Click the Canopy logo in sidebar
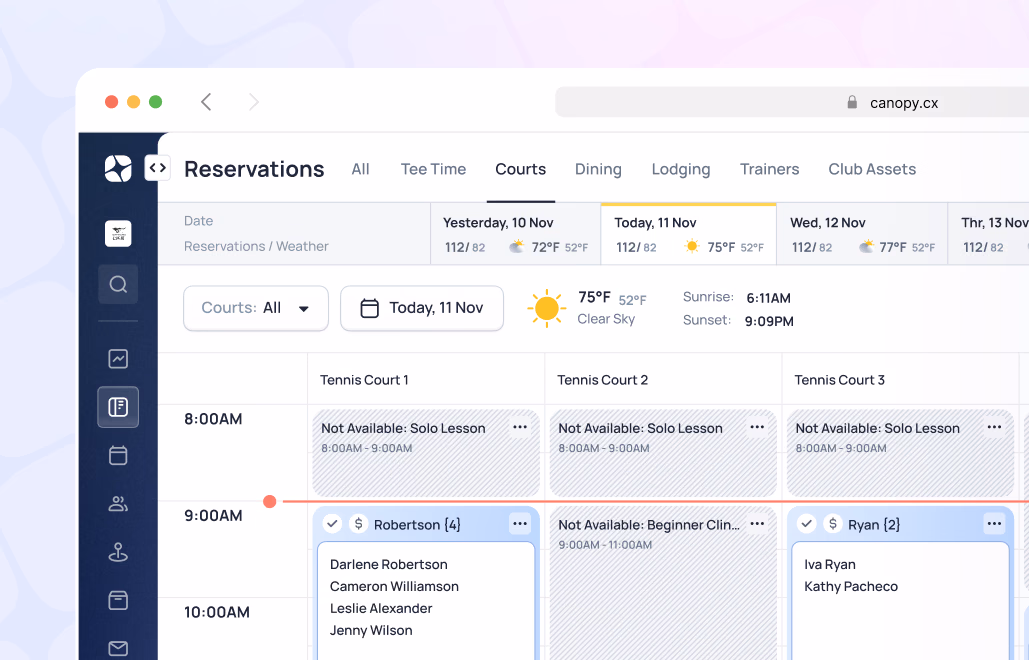 click(x=118, y=168)
